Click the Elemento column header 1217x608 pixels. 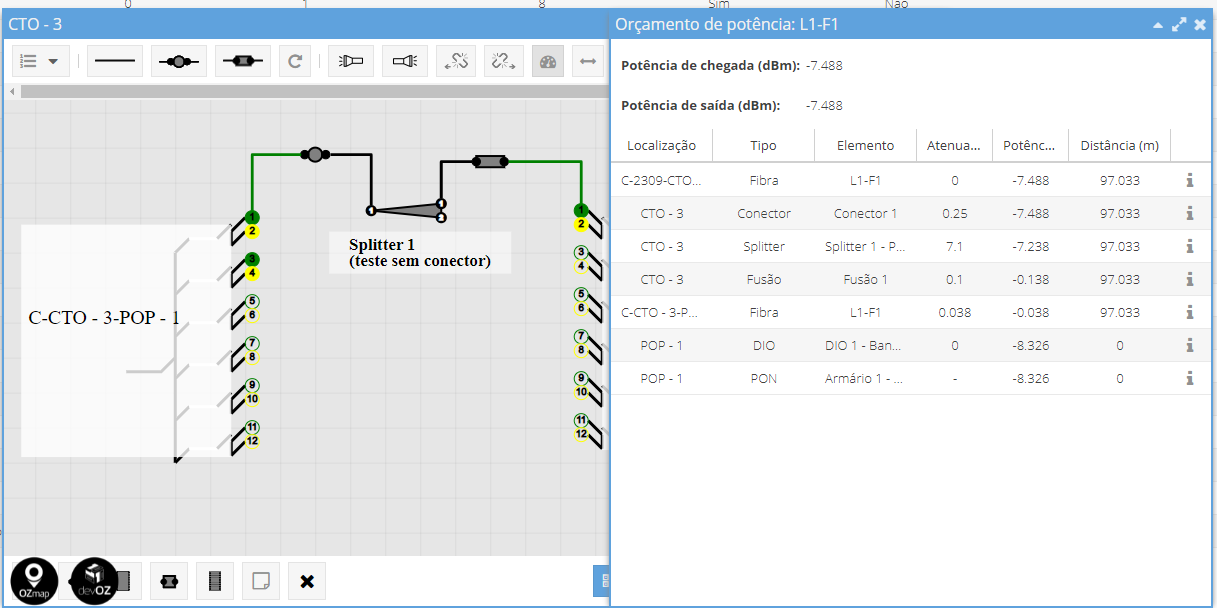tap(865, 145)
